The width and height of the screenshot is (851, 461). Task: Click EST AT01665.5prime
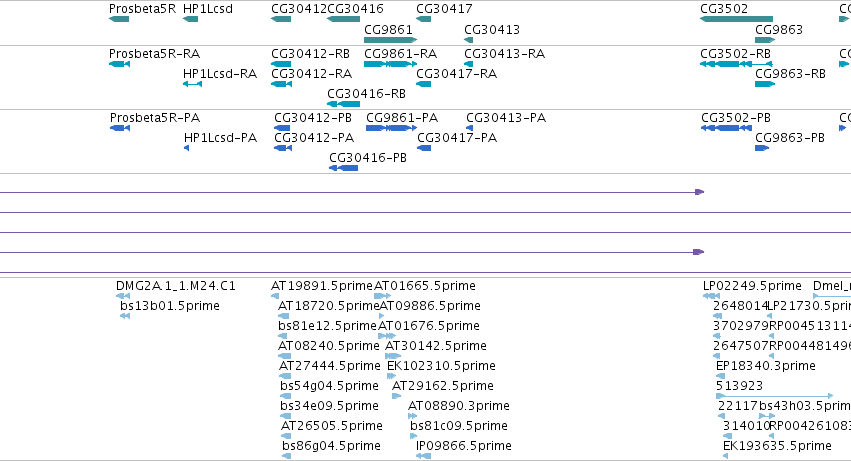425,286
